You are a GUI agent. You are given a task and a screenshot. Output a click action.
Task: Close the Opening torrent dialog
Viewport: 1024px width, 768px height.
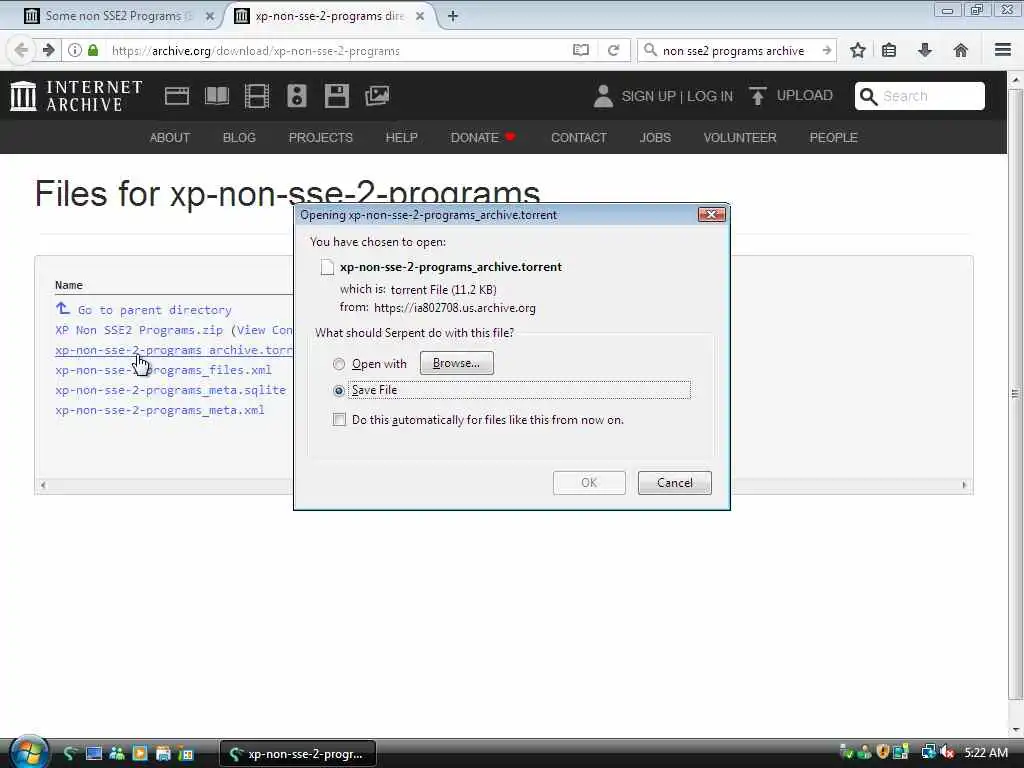712,214
